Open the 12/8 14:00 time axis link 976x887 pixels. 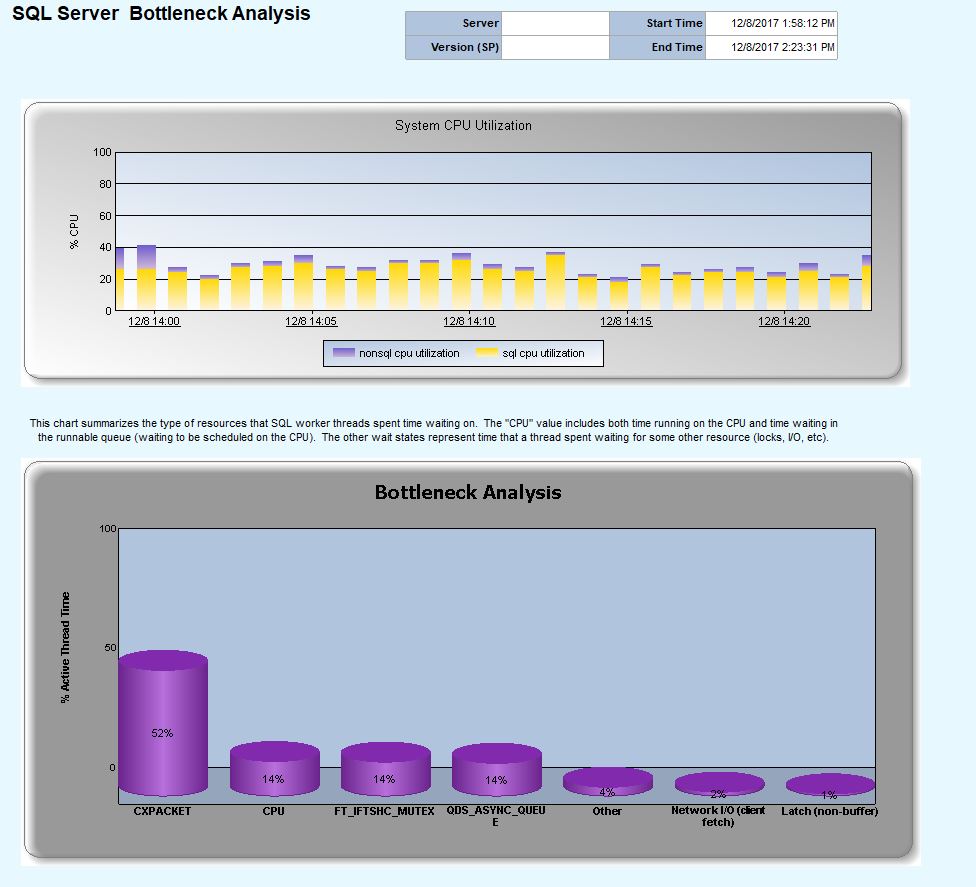154,321
